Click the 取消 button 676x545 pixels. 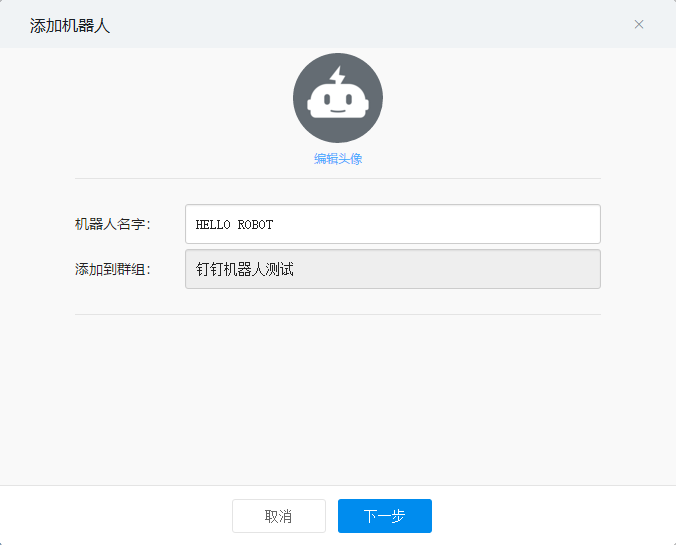(279, 516)
